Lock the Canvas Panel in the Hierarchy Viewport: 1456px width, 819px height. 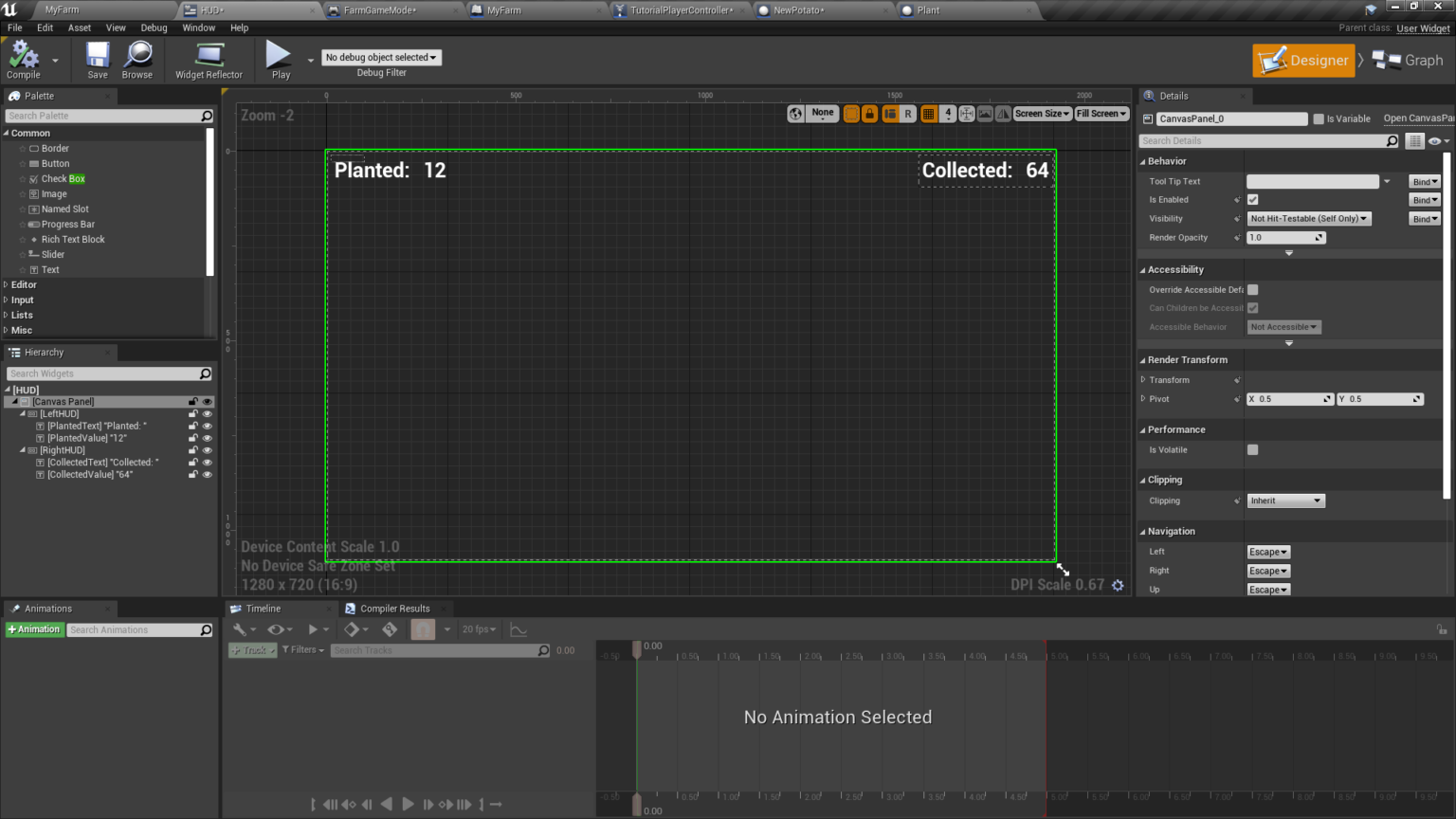[x=191, y=401]
